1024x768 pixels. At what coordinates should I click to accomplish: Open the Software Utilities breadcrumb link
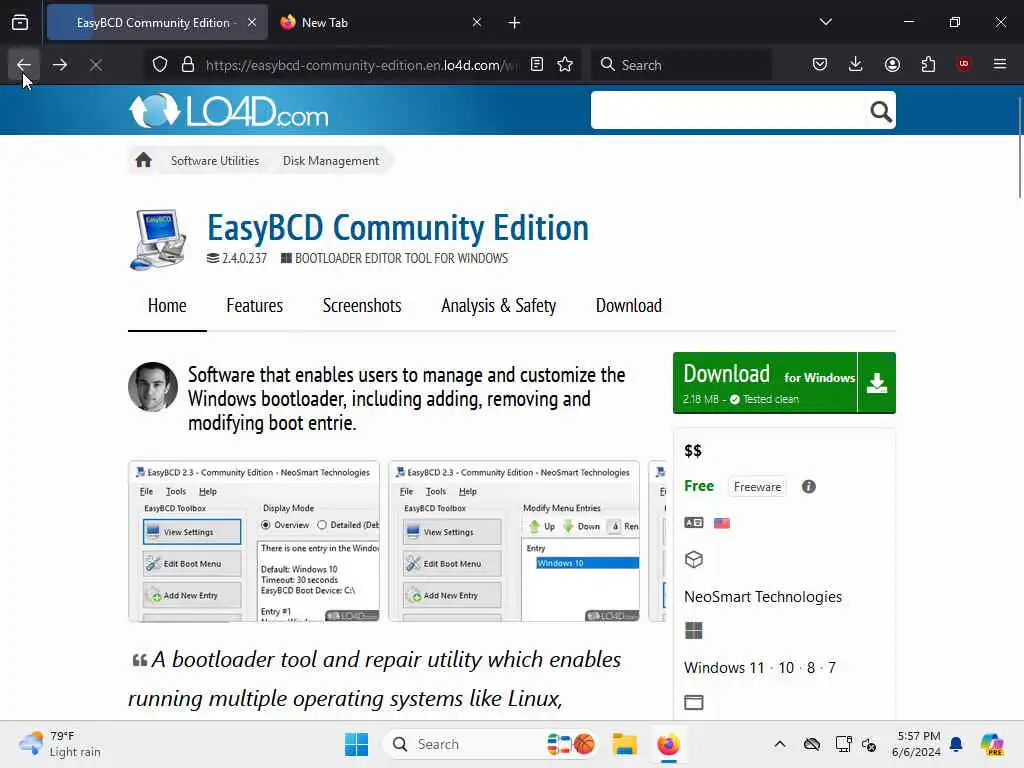click(x=215, y=161)
